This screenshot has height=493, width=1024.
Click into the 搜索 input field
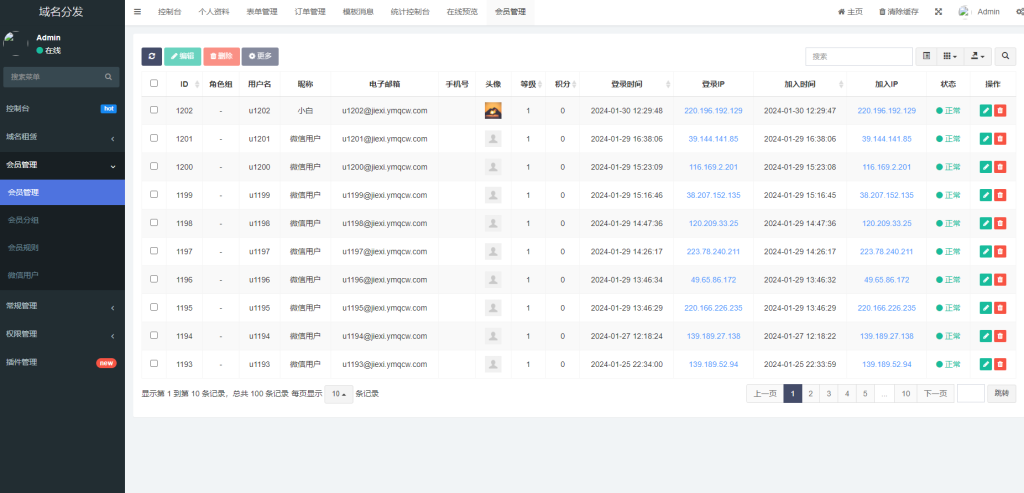click(x=858, y=57)
